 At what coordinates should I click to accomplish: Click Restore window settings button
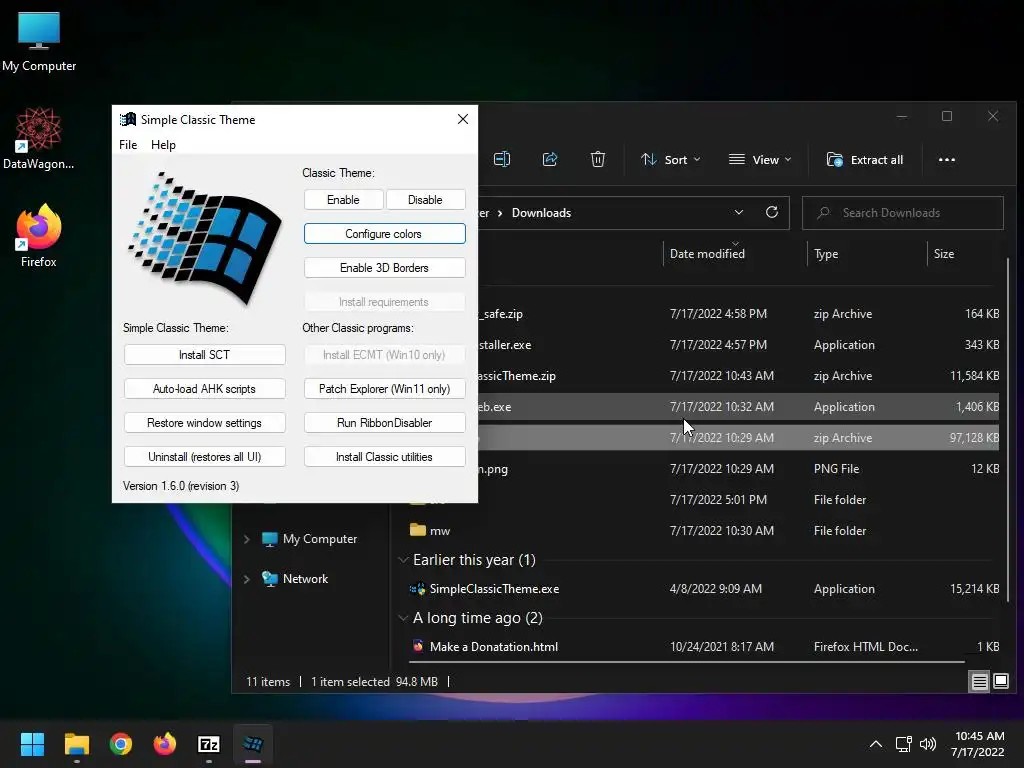(x=204, y=422)
